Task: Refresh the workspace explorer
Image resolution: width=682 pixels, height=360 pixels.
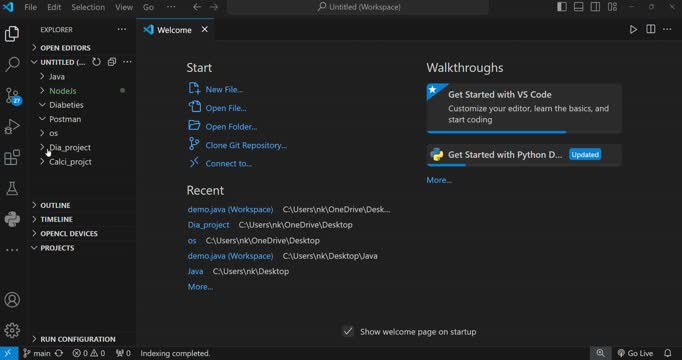Action: click(x=97, y=62)
